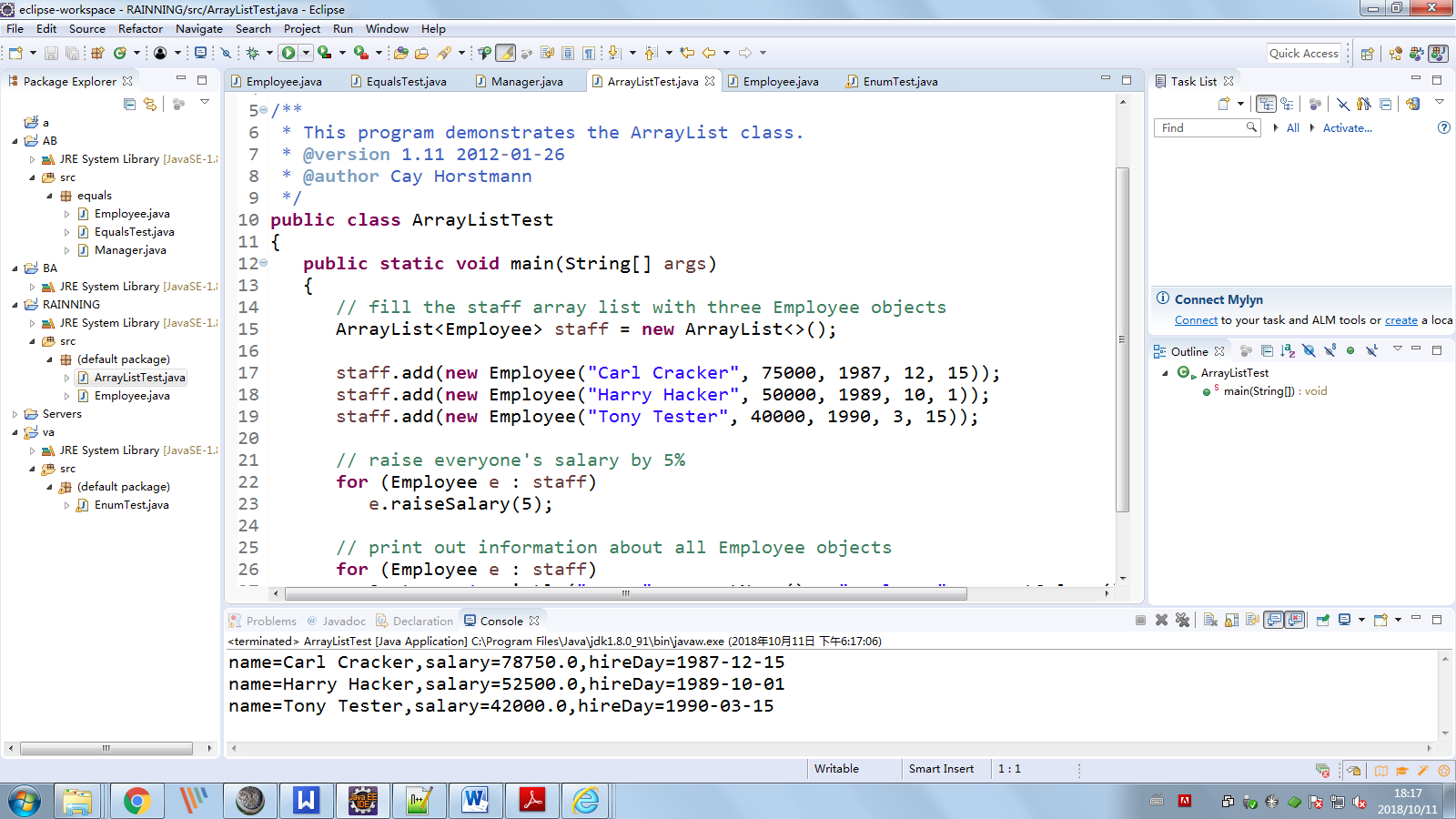Screen dimensions: 1456x819
Task: Open Debug button dropdown arrow
Action: pyautogui.click(x=269, y=53)
